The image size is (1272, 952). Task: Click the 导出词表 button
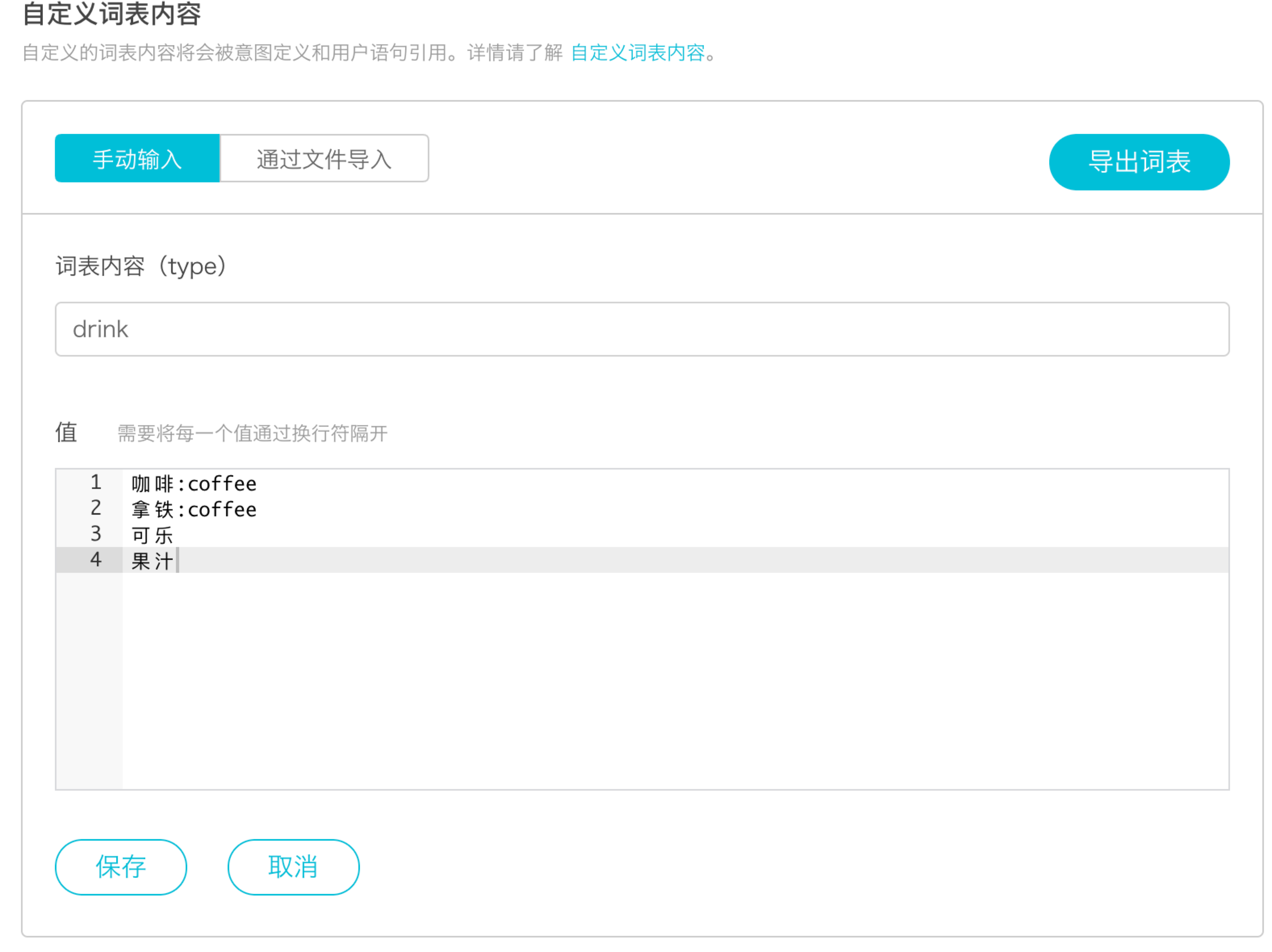[x=1138, y=161]
